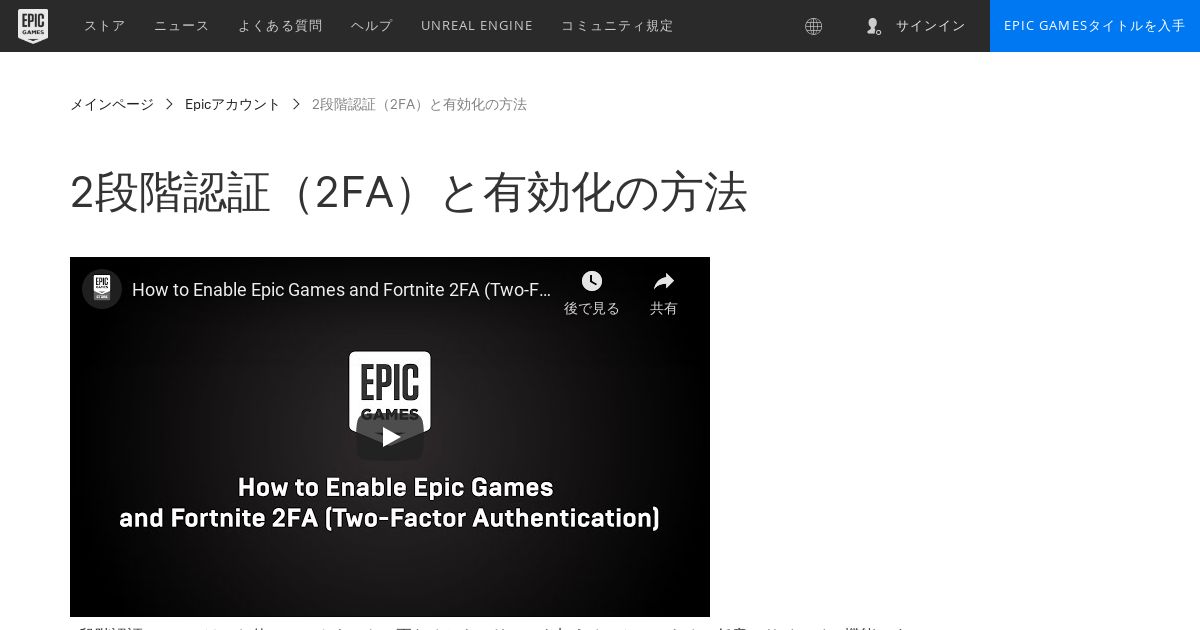Click the page heading 2段階認証（2FA）と有効化の方法

(x=409, y=192)
